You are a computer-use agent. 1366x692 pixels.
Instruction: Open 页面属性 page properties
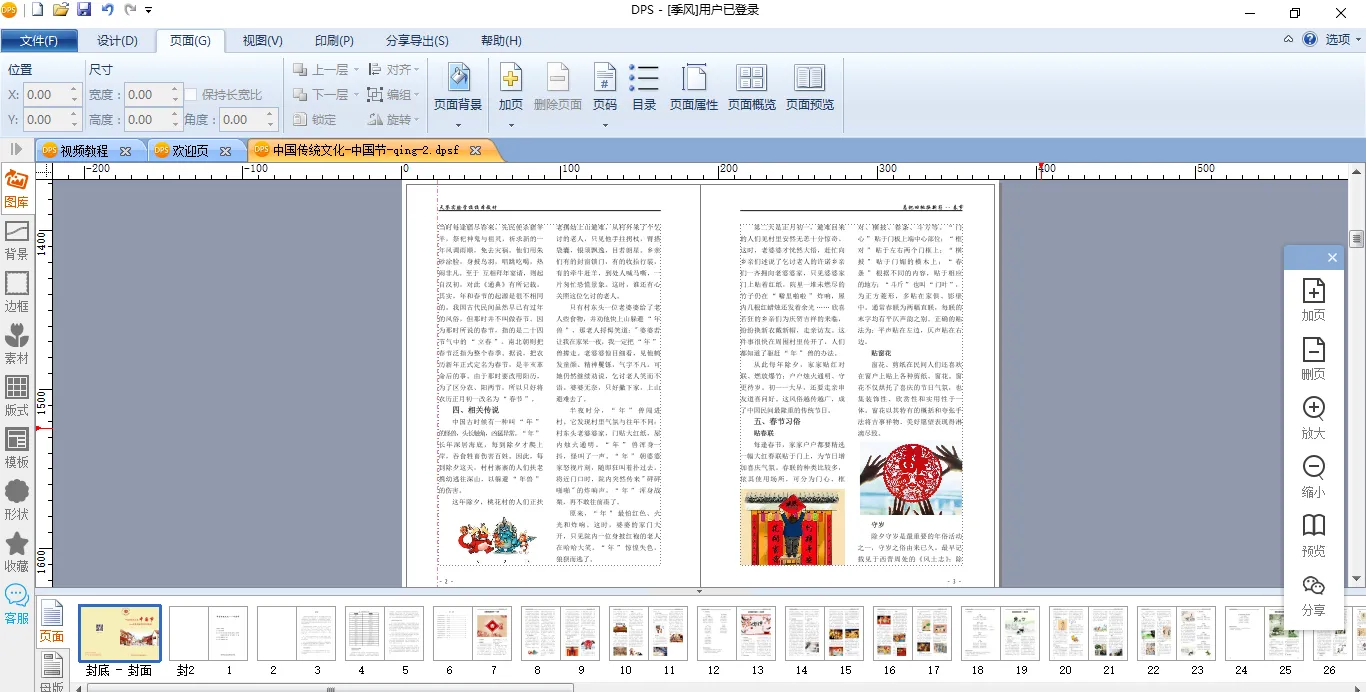(694, 87)
